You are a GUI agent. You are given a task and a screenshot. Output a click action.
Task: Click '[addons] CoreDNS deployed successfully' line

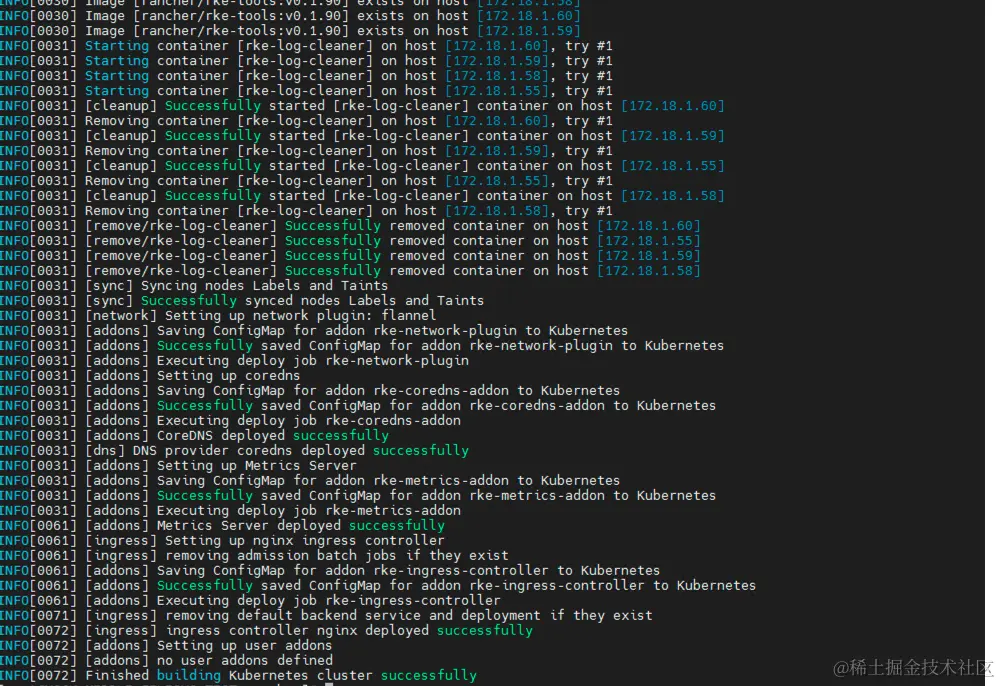click(x=194, y=436)
